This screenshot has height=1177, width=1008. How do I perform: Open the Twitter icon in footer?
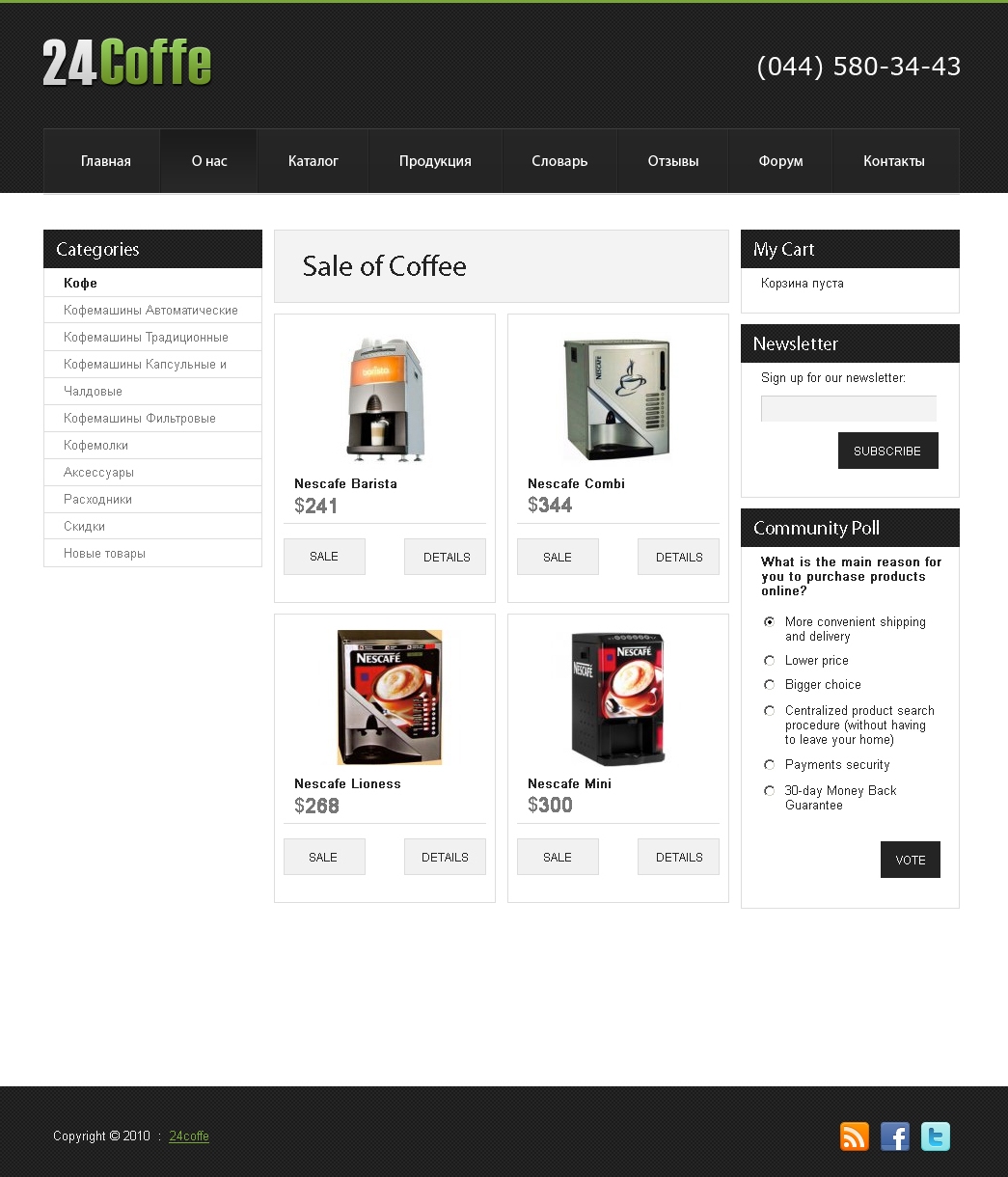[936, 1136]
